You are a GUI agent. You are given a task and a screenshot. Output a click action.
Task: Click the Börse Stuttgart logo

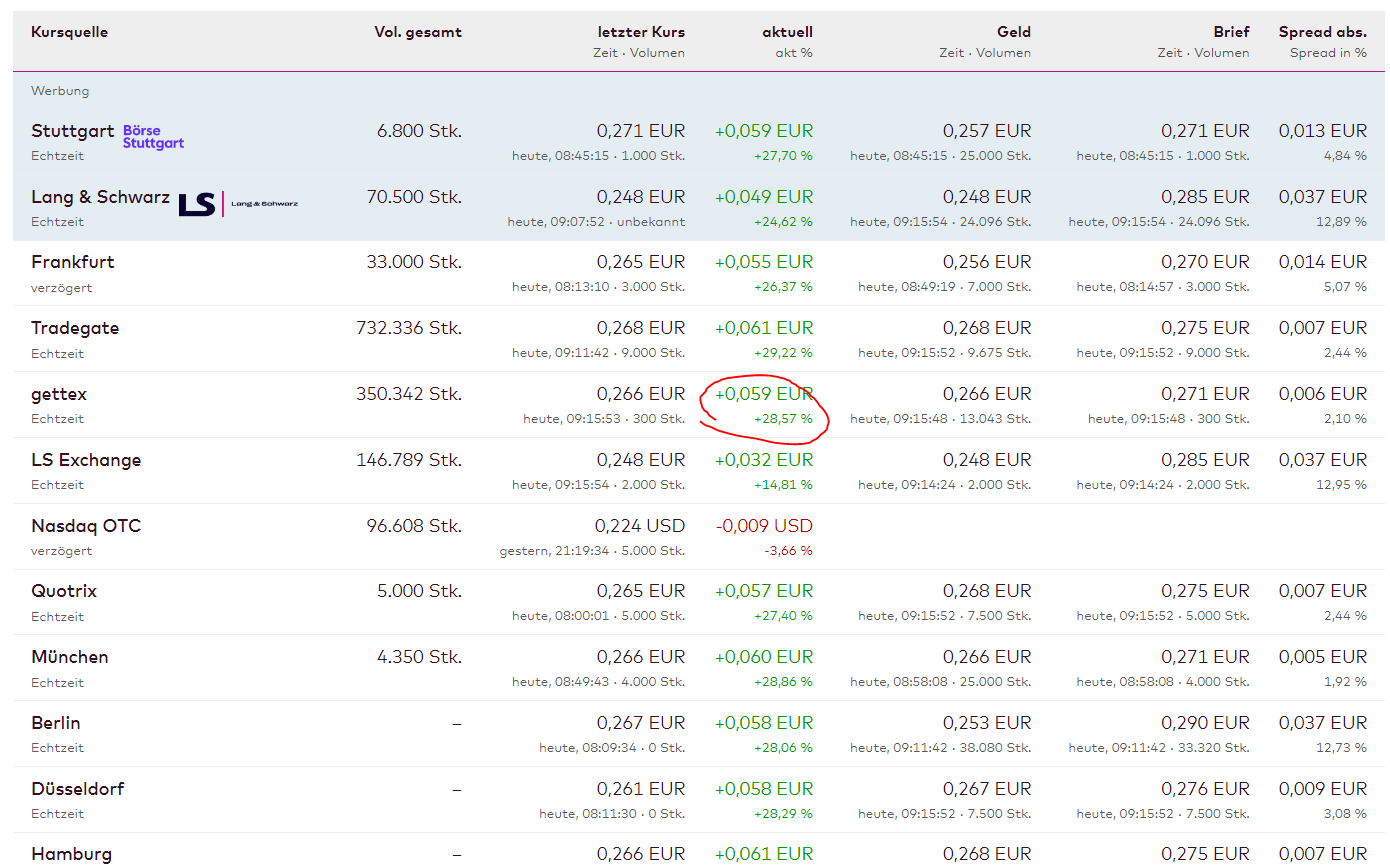pos(153,137)
